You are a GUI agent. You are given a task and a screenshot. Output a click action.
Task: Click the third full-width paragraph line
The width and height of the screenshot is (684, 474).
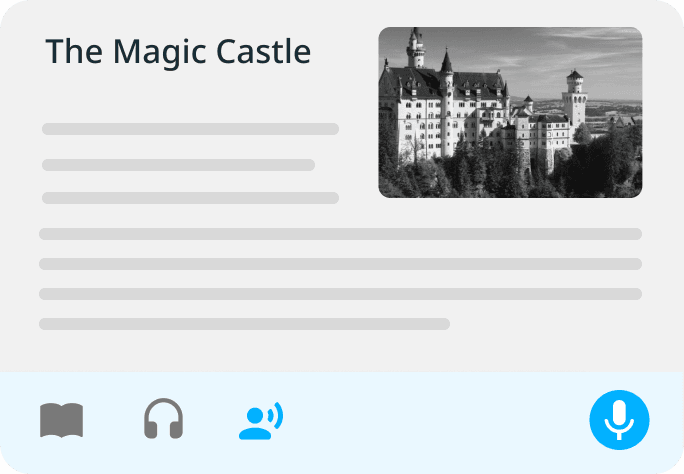[340, 294]
